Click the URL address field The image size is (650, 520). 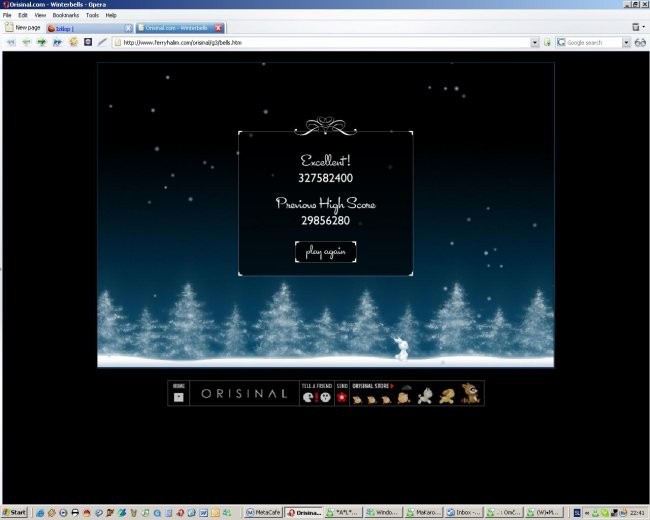point(320,43)
